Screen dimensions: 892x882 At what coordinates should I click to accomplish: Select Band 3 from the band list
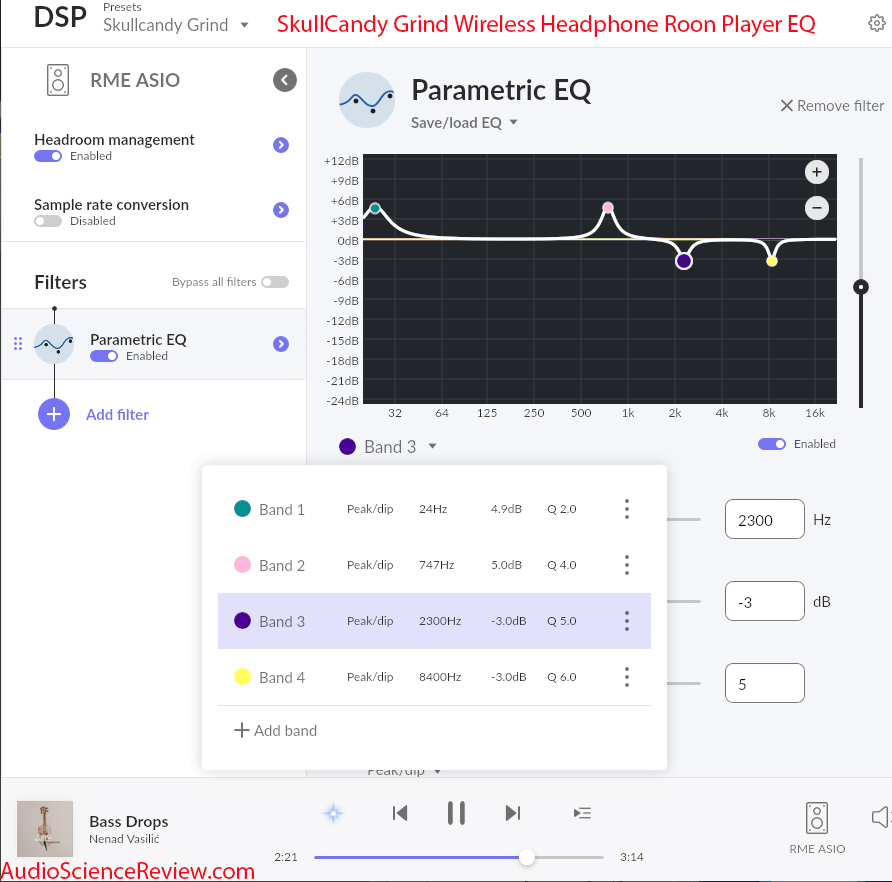(x=434, y=621)
